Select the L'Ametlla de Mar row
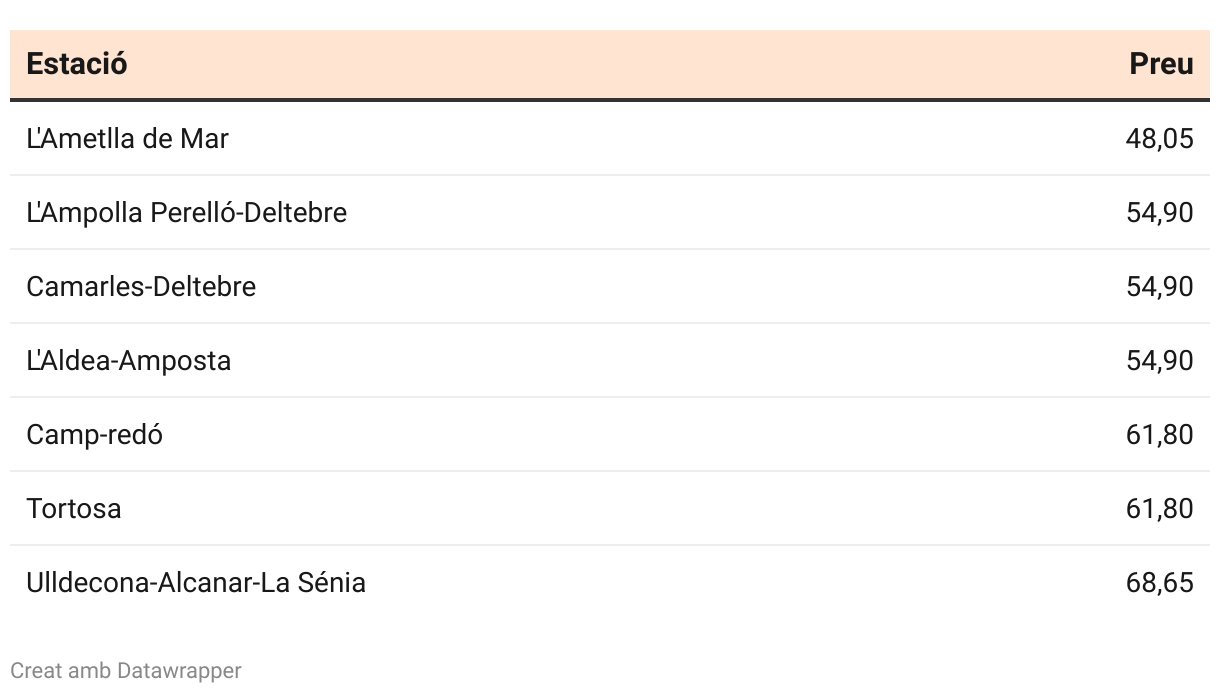 click(610, 138)
